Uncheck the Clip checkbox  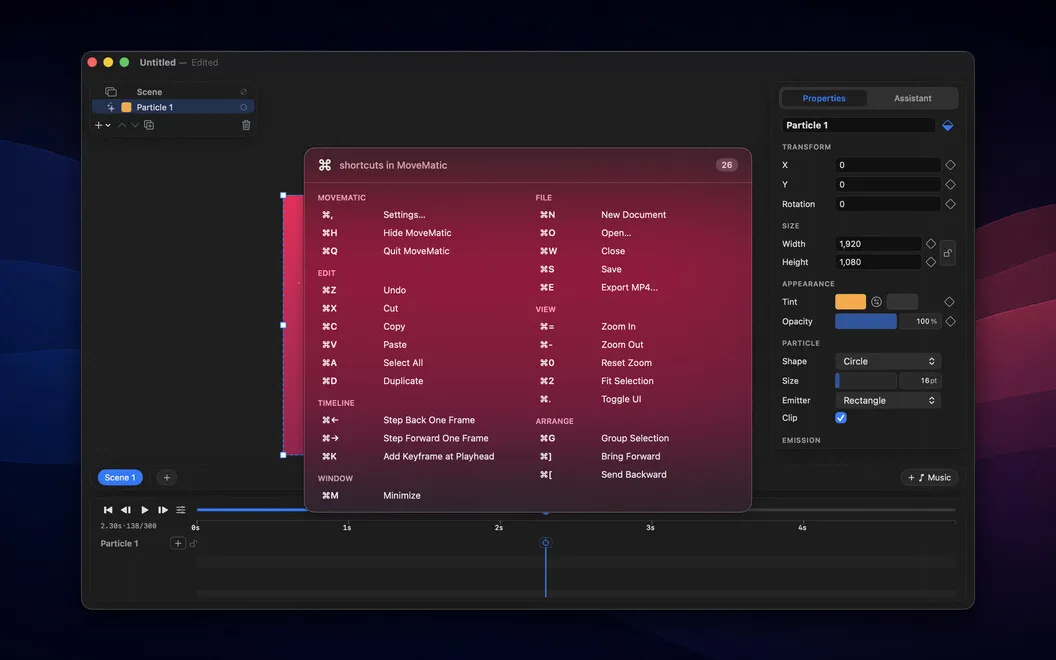click(840, 418)
